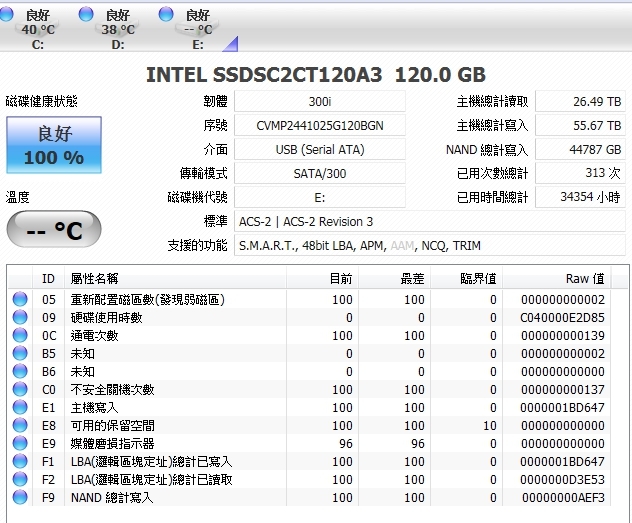632x523 pixels.
Task: Select the 不安全關機次數 attribute row
Action: [x=309, y=389]
